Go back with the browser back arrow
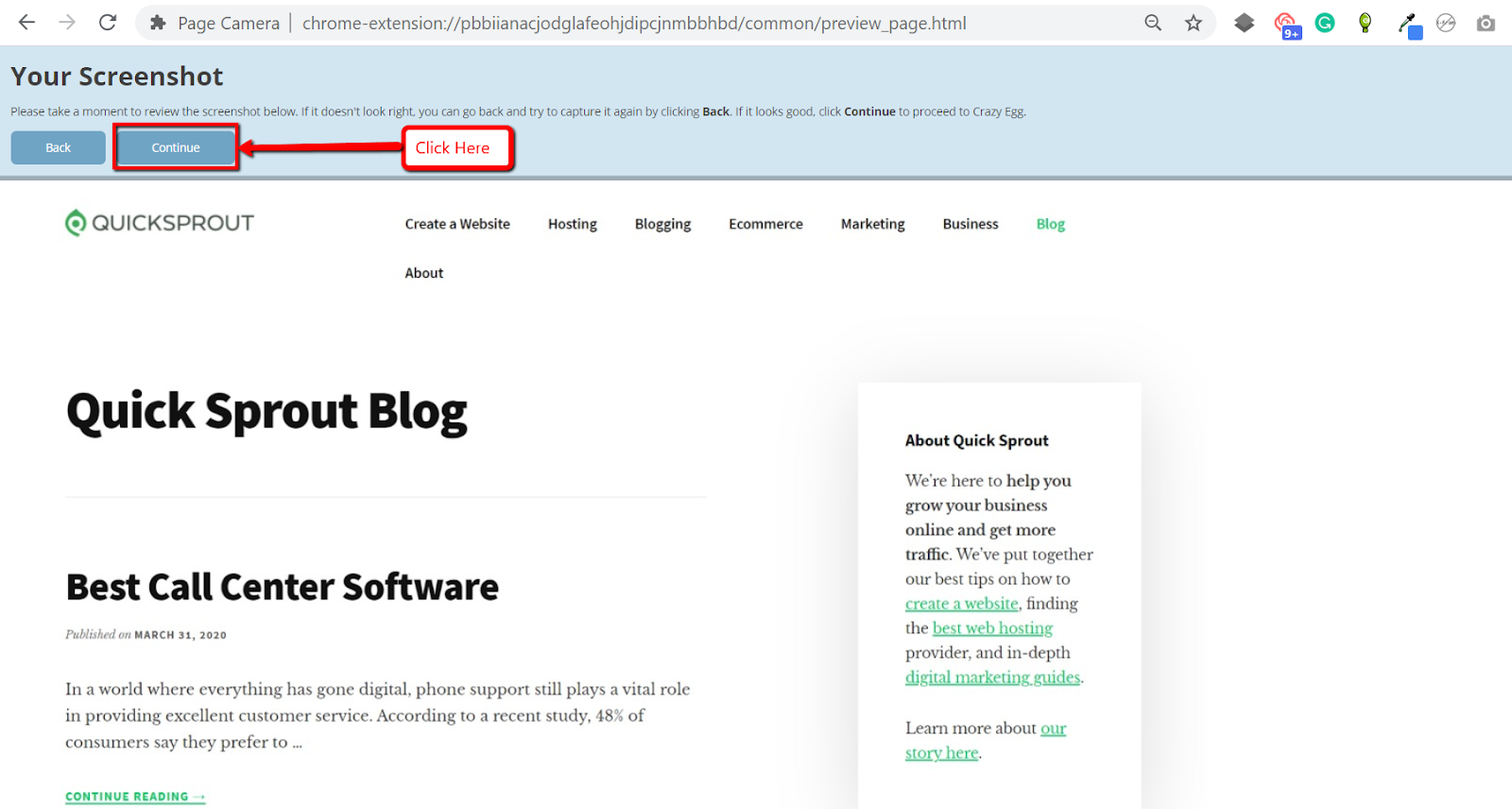Viewport: 1512px width, 809px height. click(x=26, y=23)
